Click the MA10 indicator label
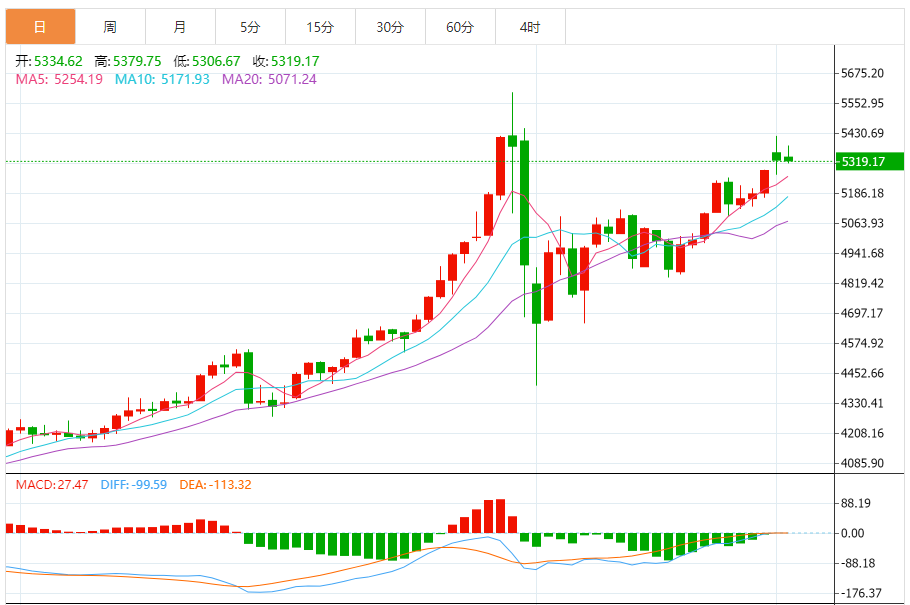Viewport: 910px width, 605px height. [x=162, y=80]
